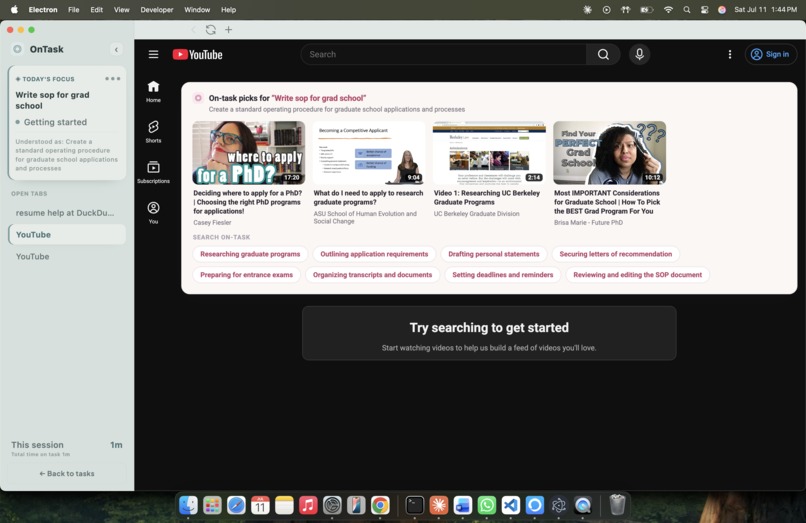Open UC Berkeley 2:14 video thumbnail
The image size is (806, 523).
pos(489,153)
